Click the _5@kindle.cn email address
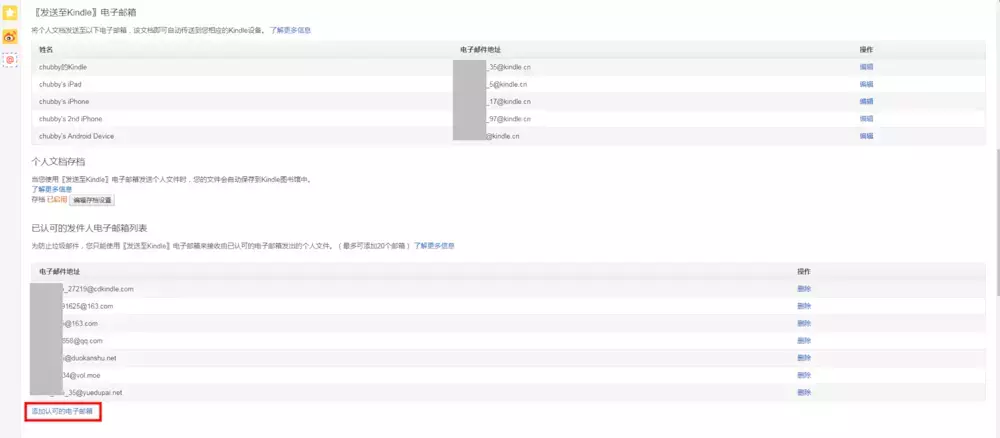Image resolution: width=1000 pixels, height=438 pixels. click(508, 84)
